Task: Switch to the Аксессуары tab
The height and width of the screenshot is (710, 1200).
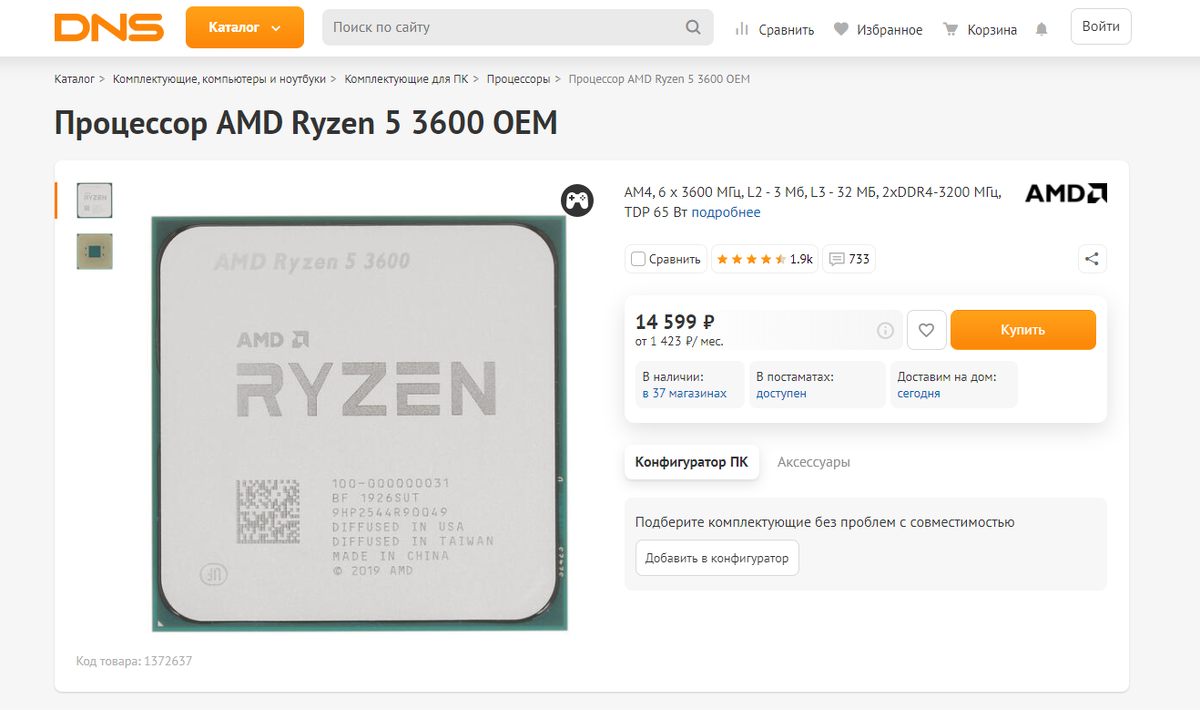Action: point(814,462)
